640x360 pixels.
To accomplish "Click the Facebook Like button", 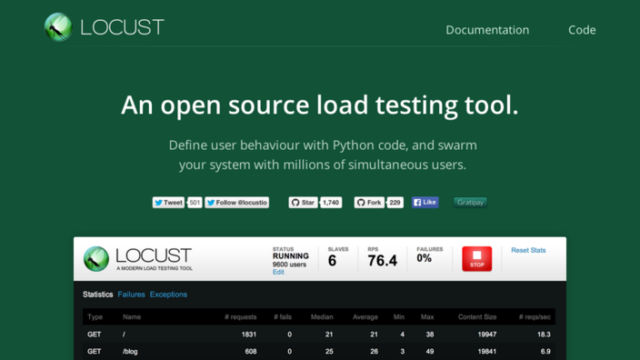I will click(x=425, y=202).
